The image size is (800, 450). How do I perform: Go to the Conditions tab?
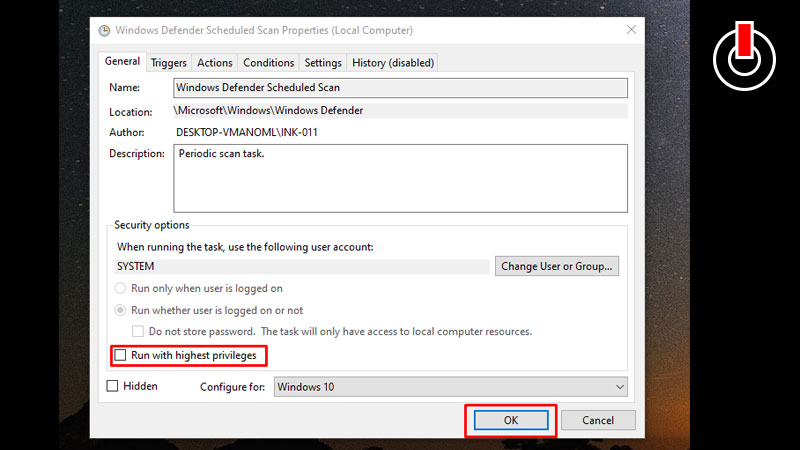(268, 63)
